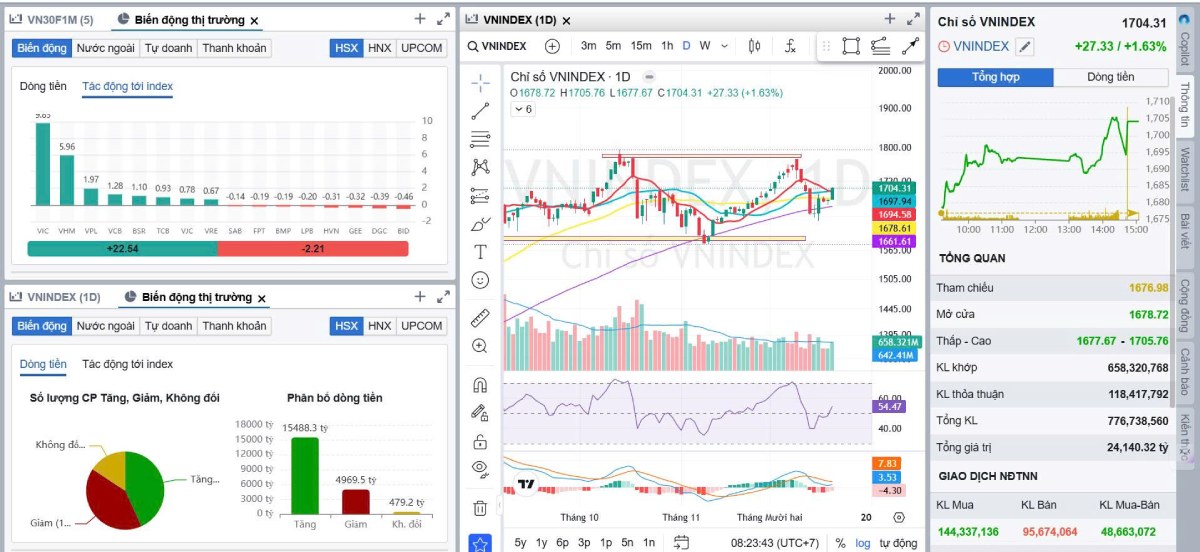Open the Bài viết sidebar tab

(x=1185, y=233)
